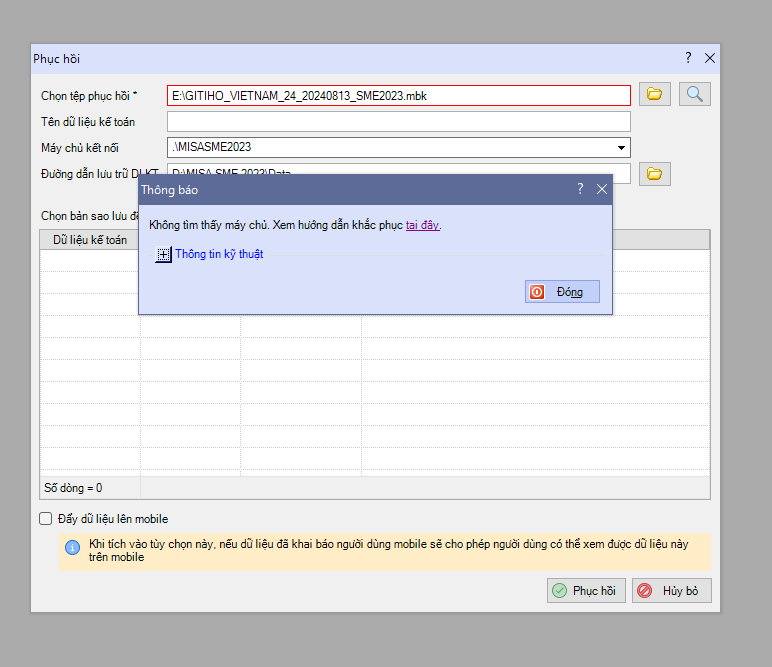Click the Phục hồi restore button

click(x=586, y=590)
